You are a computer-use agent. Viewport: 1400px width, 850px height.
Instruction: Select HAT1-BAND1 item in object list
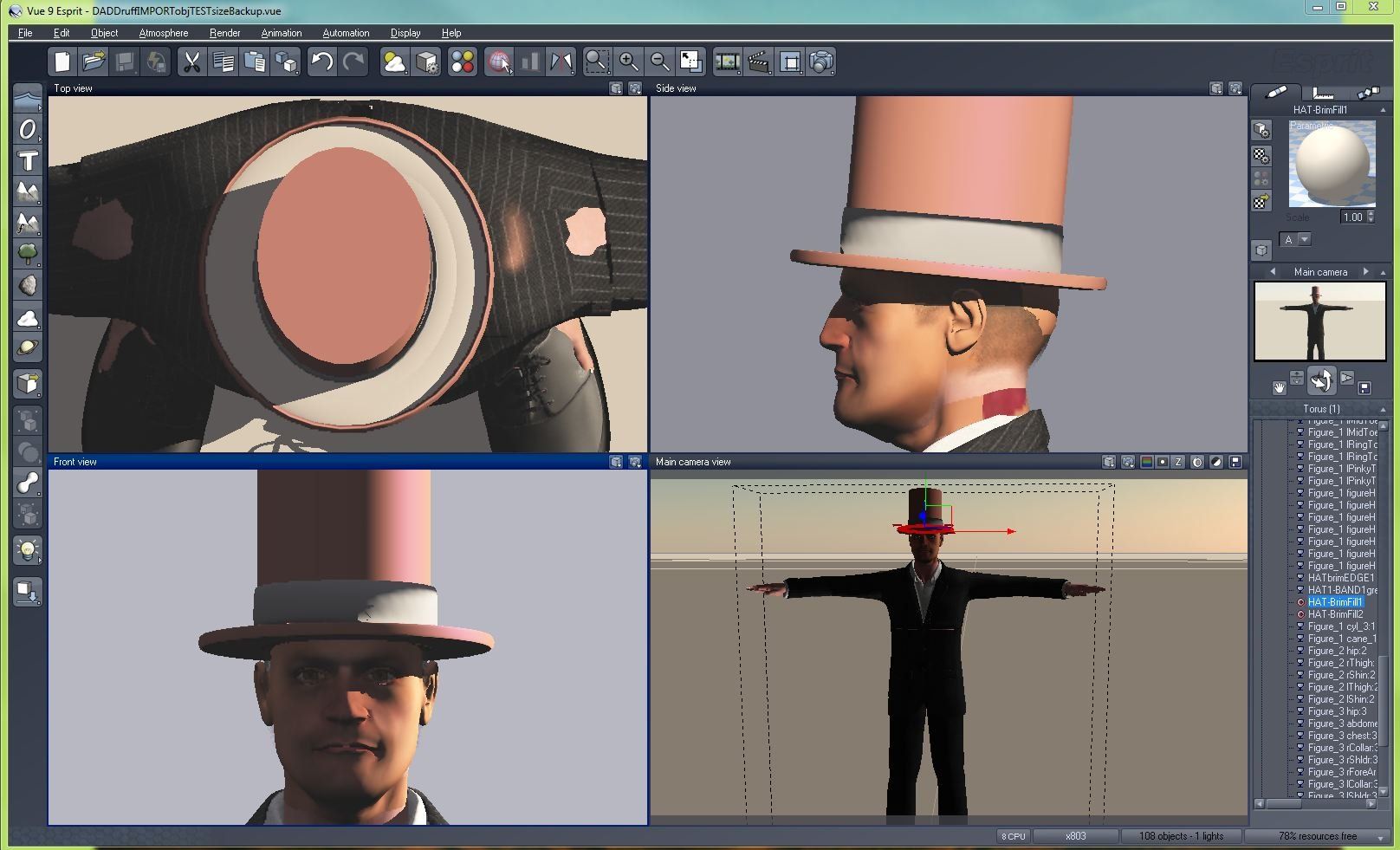point(1340,590)
